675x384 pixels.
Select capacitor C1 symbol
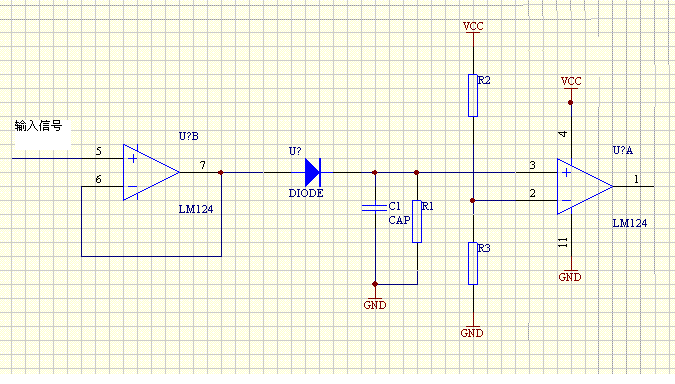(x=375, y=208)
